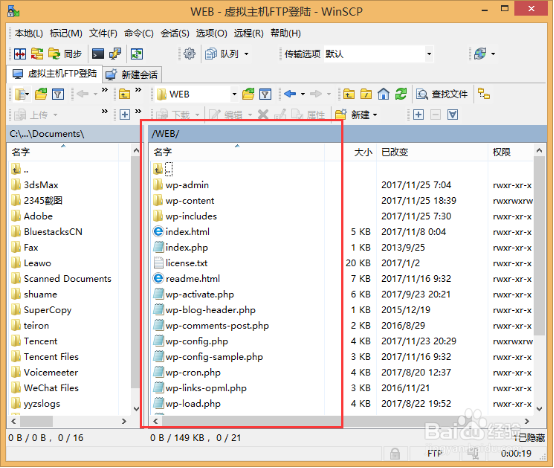
Task: Toggle the remote directory tree icon
Action: [484, 94]
